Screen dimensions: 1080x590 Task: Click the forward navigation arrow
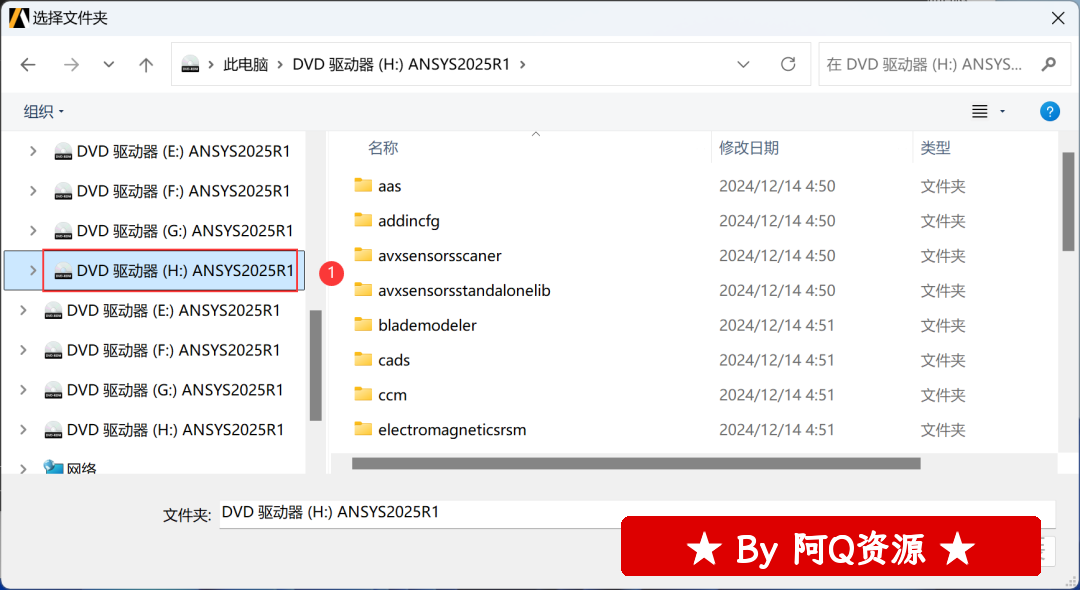(x=71, y=65)
